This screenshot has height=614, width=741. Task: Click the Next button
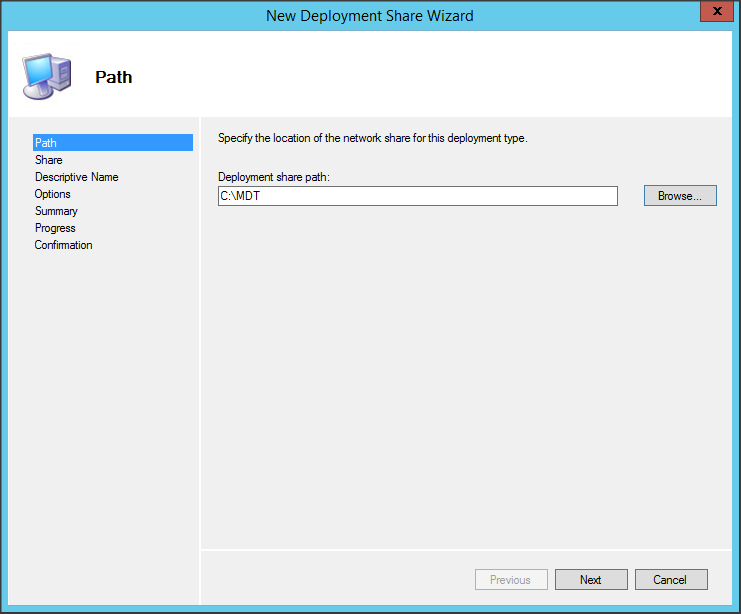click(x=591, y=580)
